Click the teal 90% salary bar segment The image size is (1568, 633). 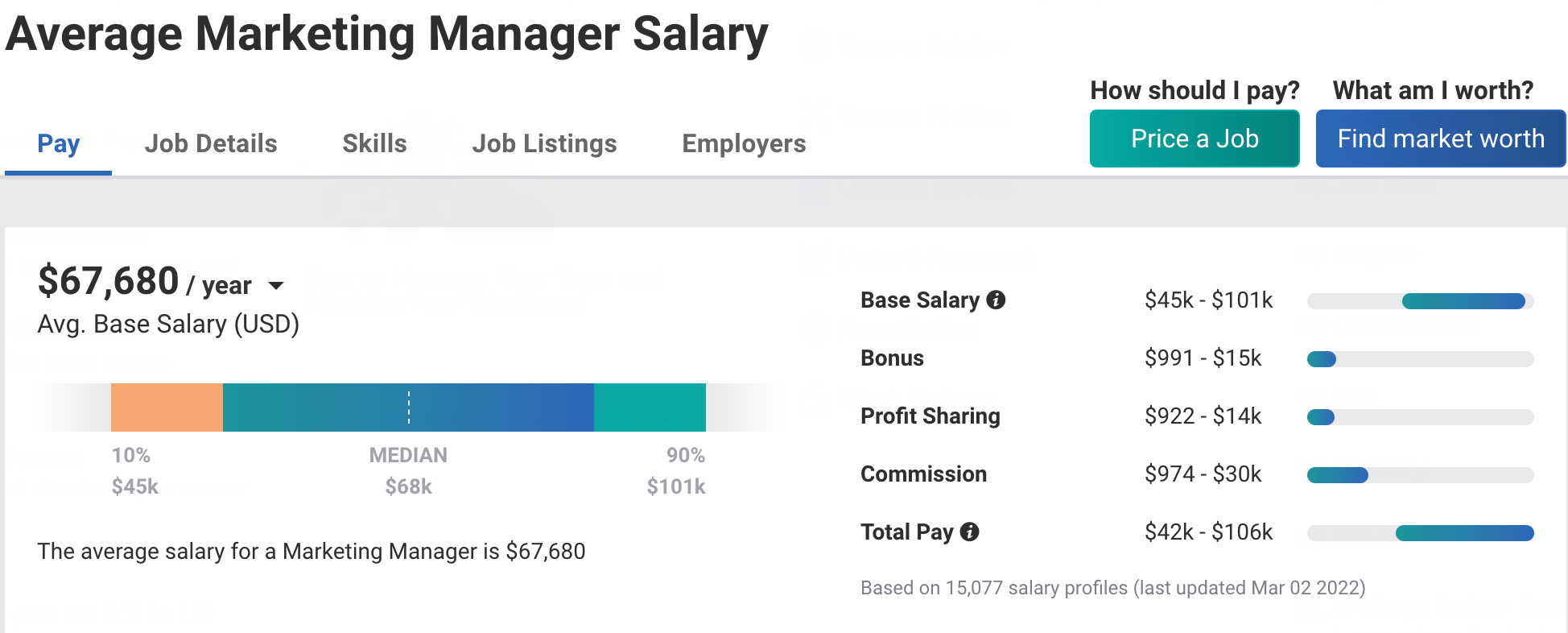650,408
